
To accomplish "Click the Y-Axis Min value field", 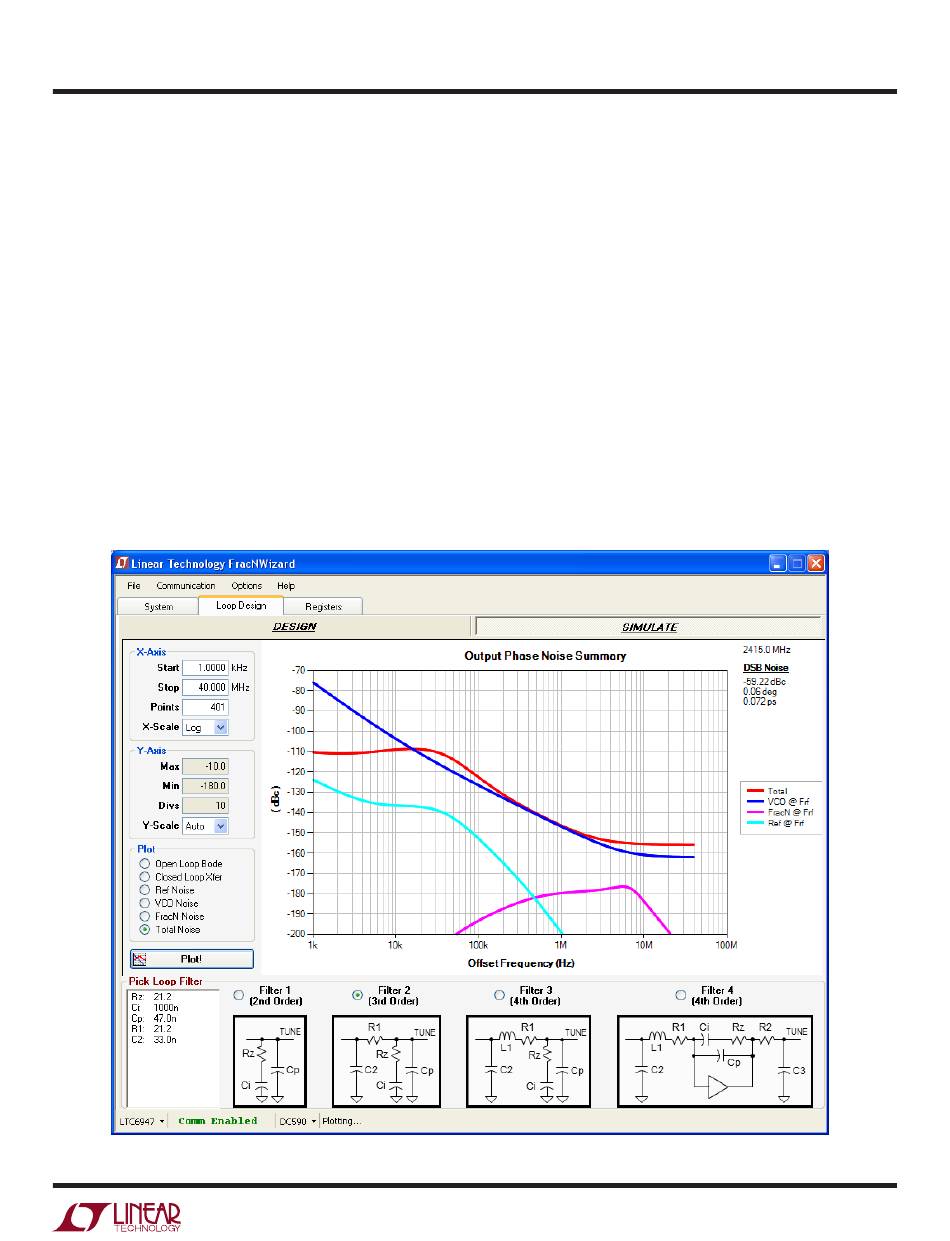I will click(x=206, y=786).
